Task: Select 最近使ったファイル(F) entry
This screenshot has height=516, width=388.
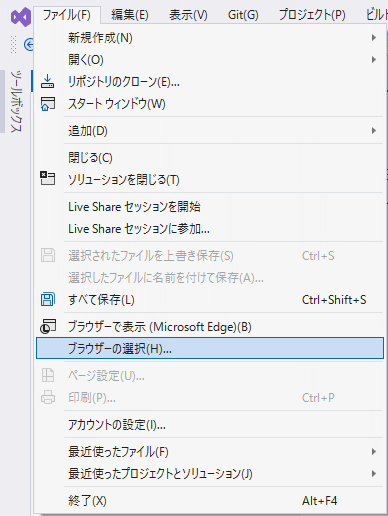Action: click(x=210, y=452)
